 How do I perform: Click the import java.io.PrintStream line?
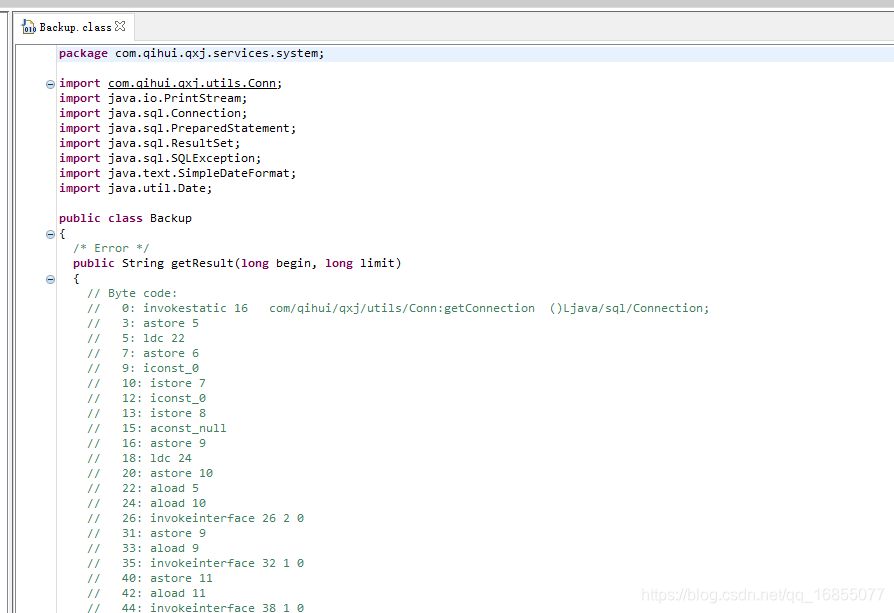click(153, 98)
